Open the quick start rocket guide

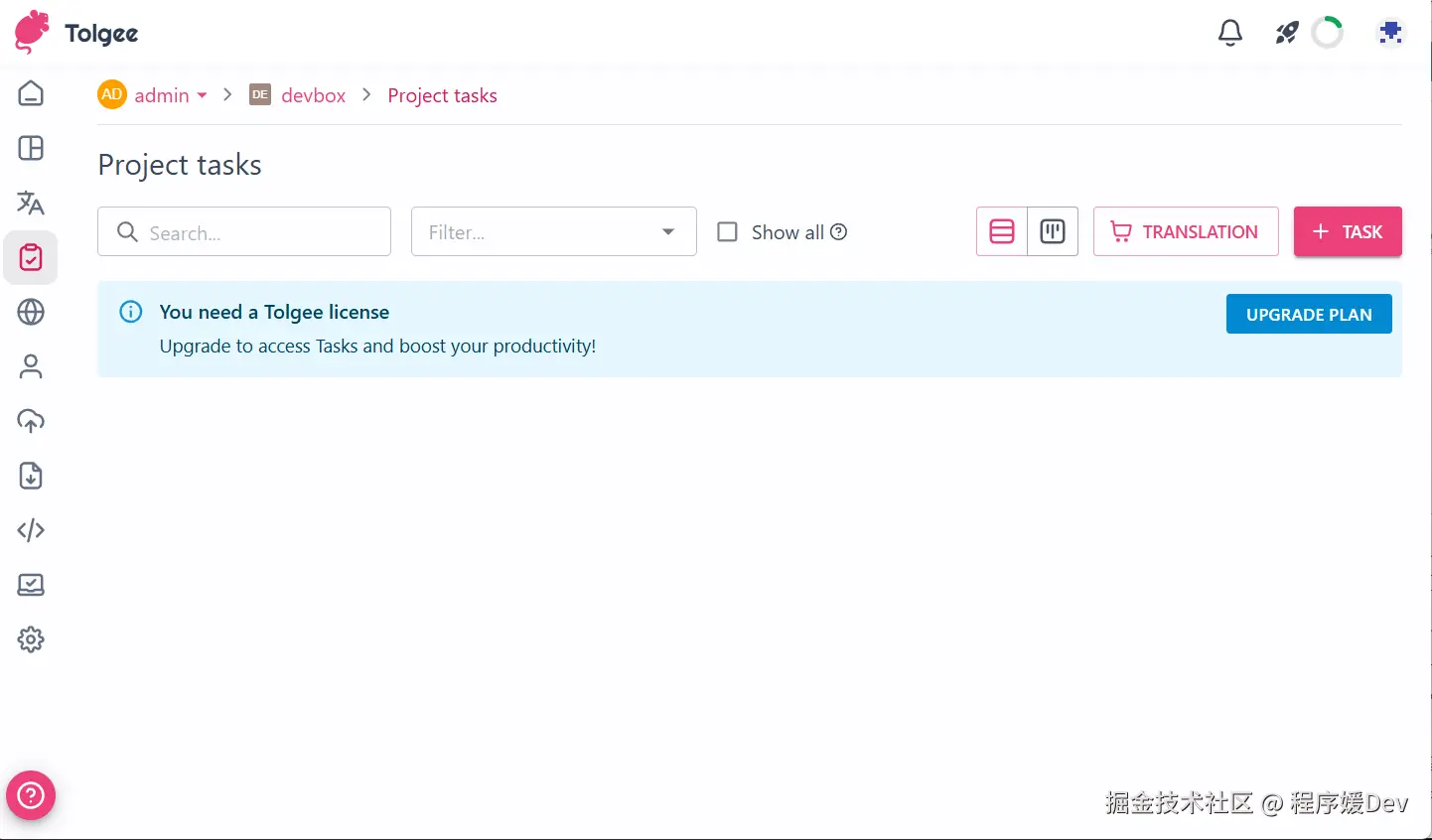(1287, 33)
